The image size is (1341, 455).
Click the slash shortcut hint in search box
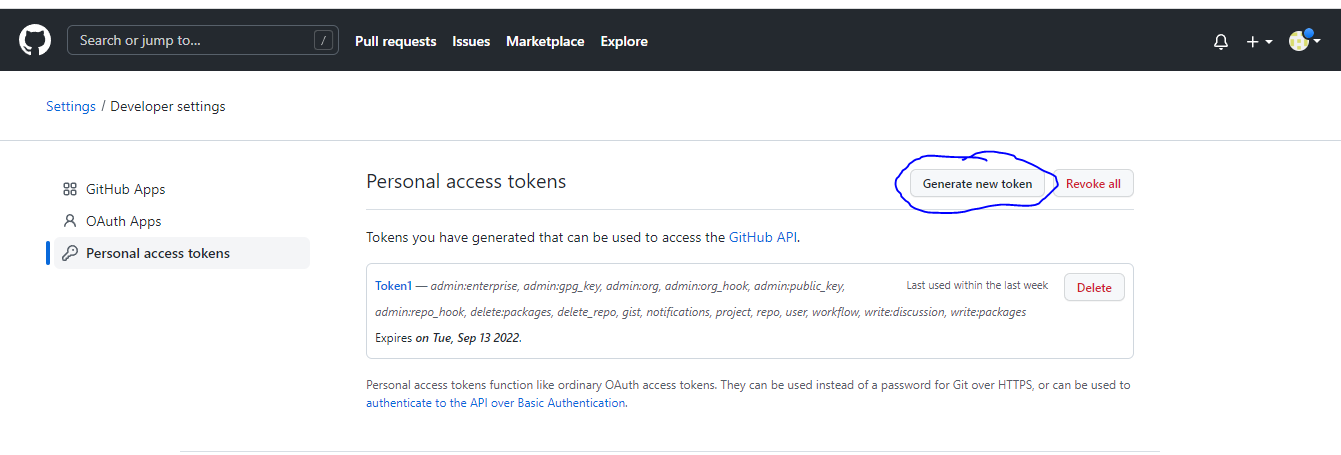tap(323, 41)
